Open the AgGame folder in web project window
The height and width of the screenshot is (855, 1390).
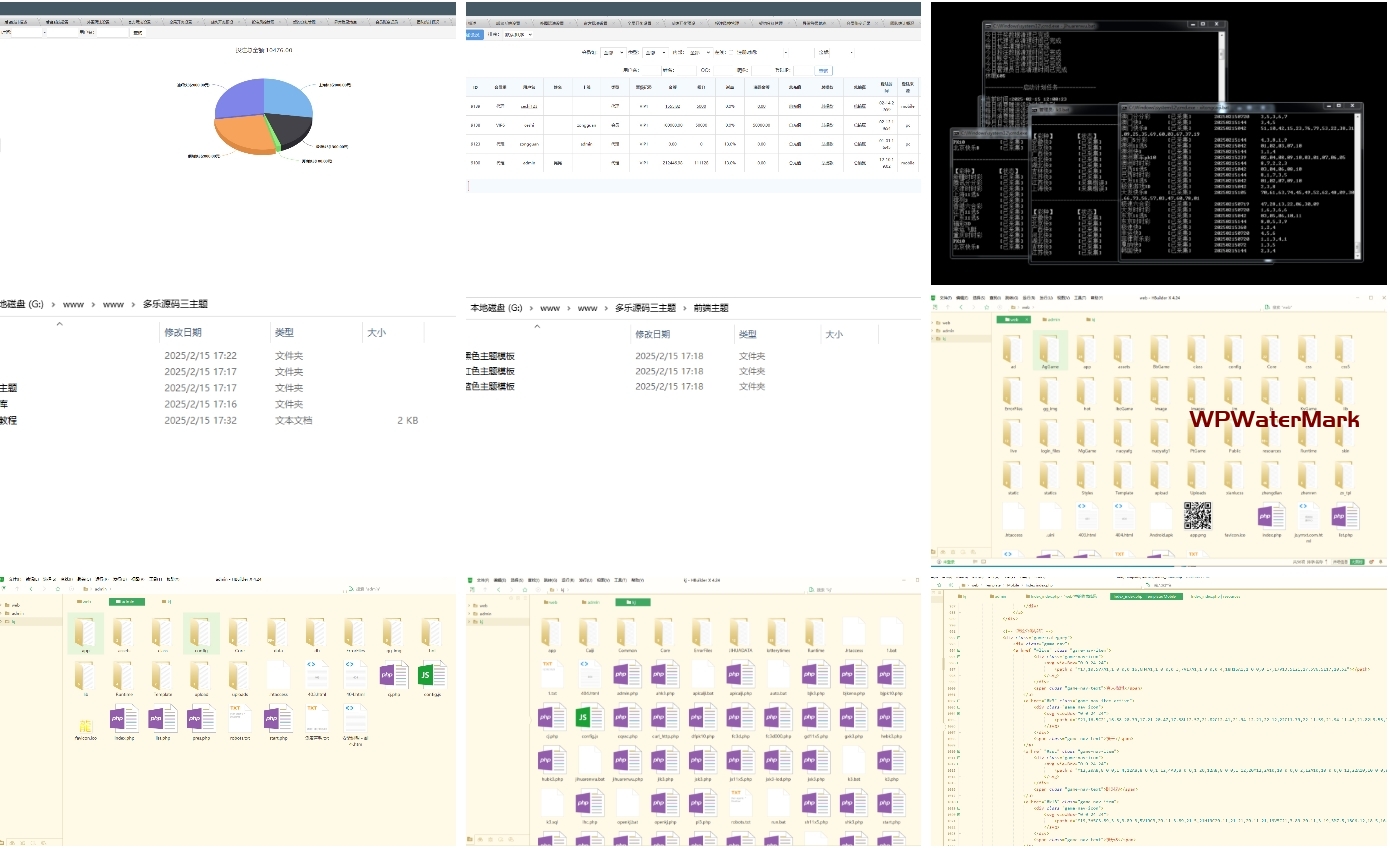coord(1050,351)
